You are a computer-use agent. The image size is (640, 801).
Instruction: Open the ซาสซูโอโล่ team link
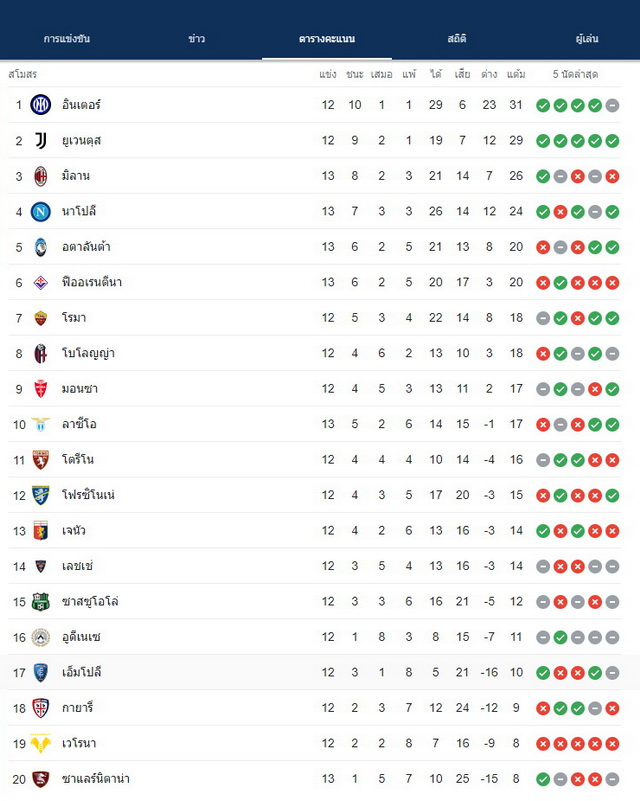(90, 602)
